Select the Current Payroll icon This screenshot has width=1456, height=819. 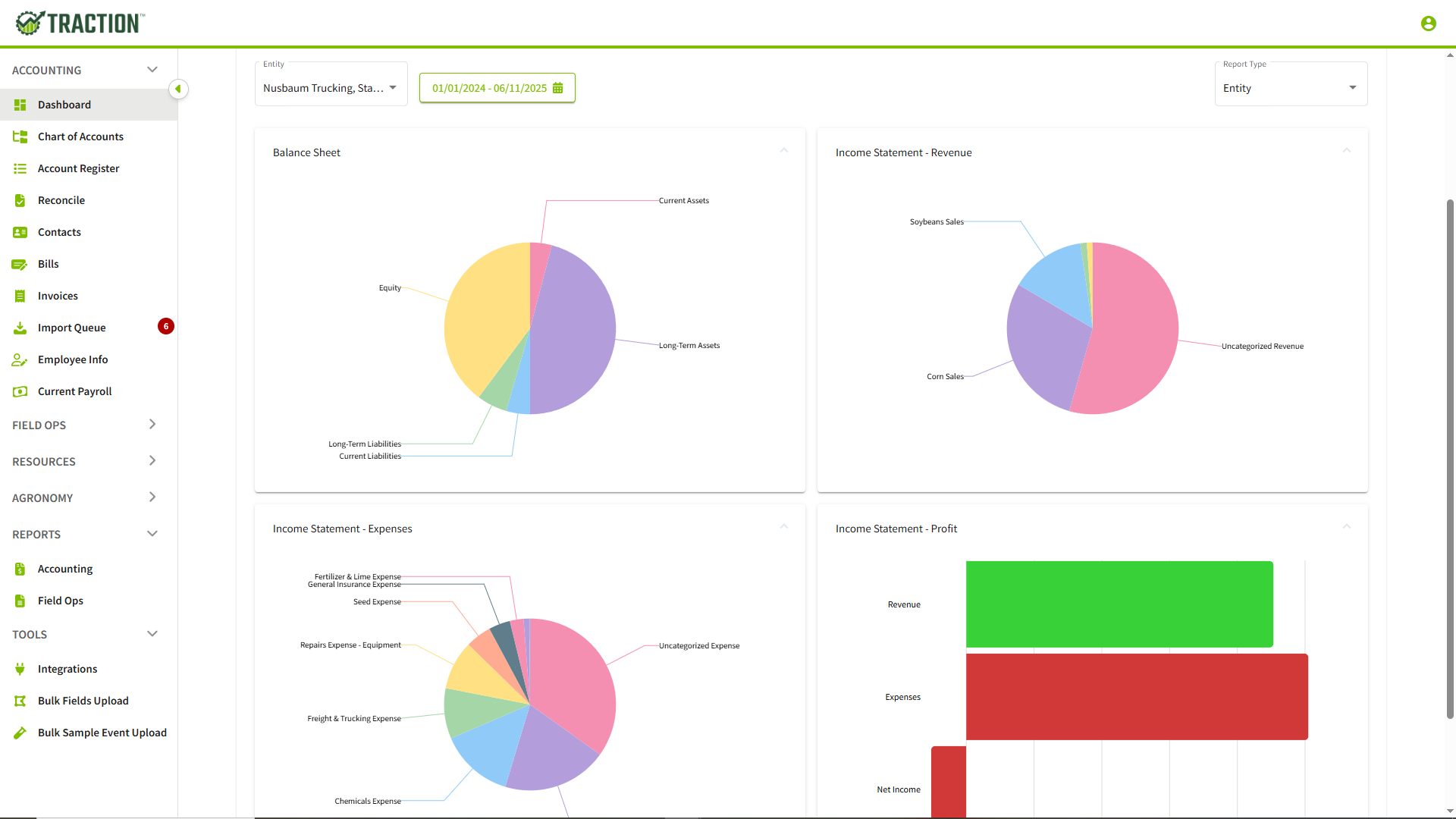point(20,391)
